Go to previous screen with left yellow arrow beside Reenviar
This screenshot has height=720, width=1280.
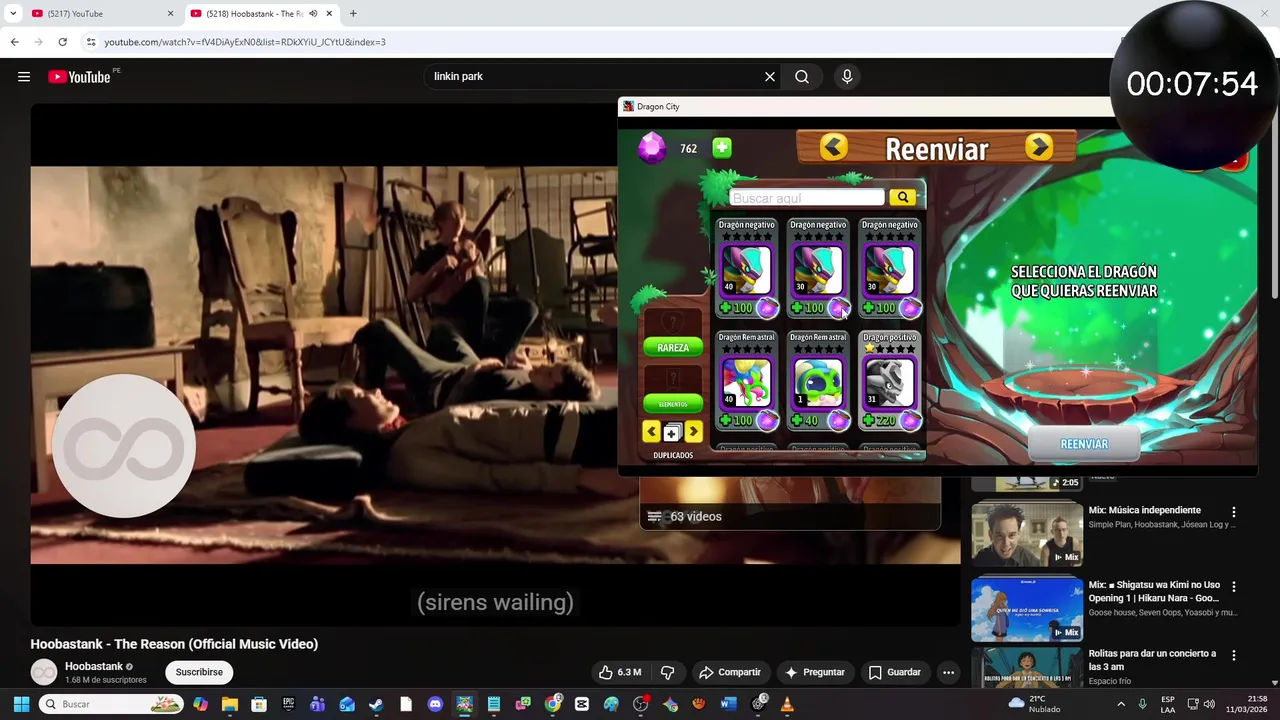(834, 147)
